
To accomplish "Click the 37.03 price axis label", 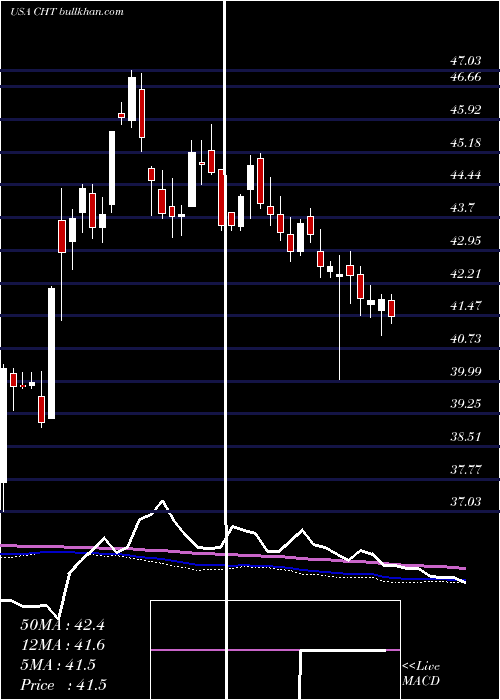I will click(465, 502).
